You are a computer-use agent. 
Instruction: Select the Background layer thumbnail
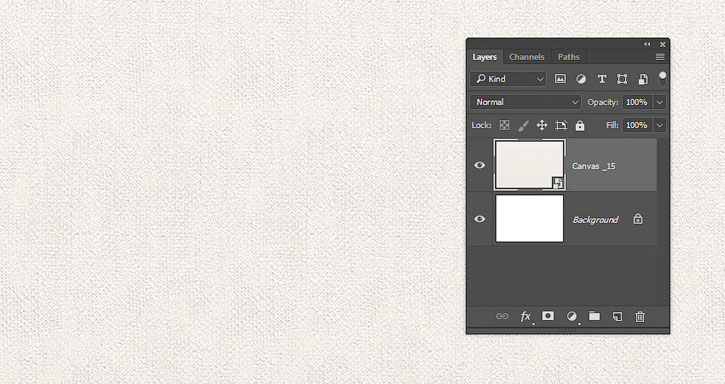coord(529,218)
